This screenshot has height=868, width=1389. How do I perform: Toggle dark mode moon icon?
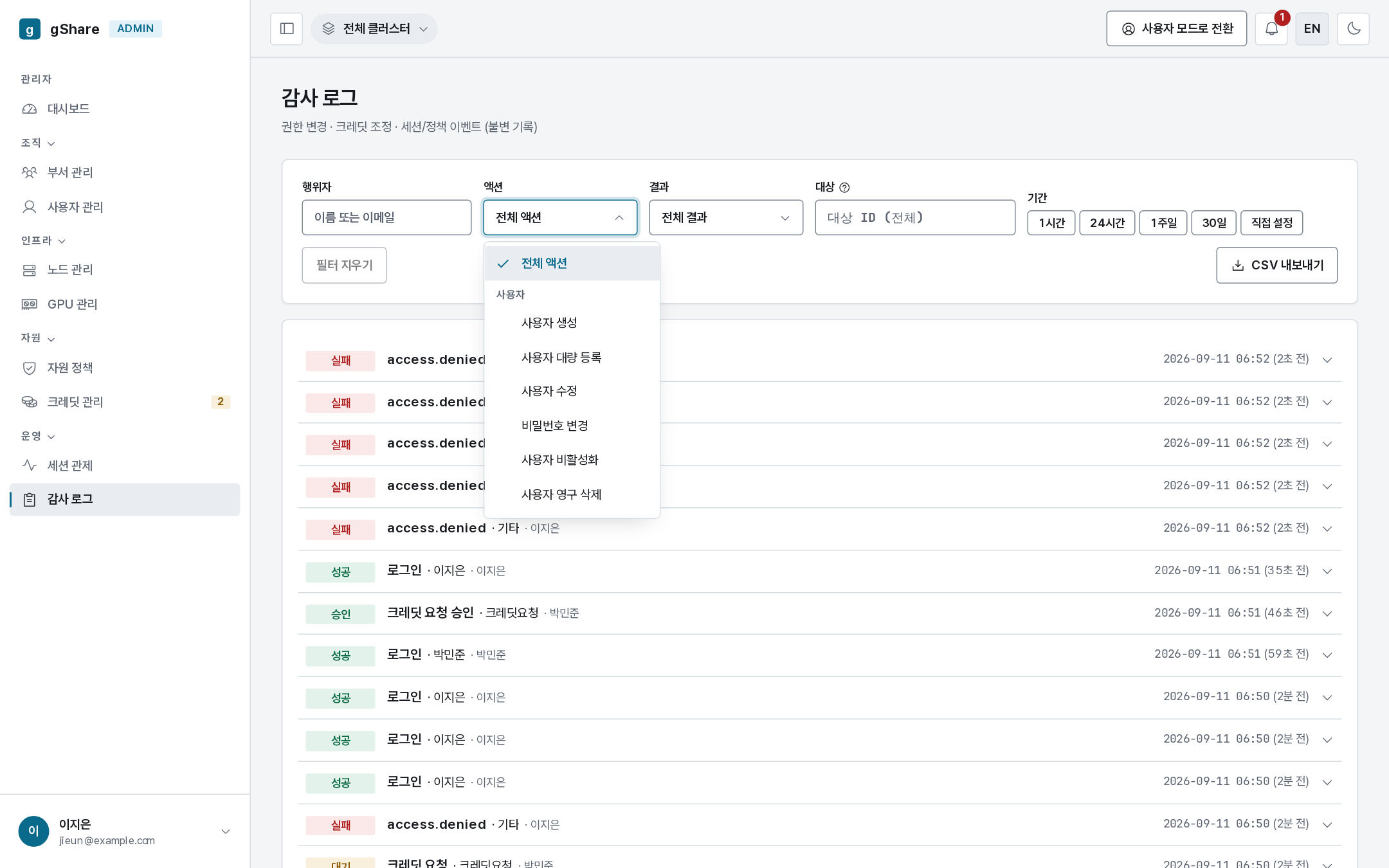coord(1353,29)
